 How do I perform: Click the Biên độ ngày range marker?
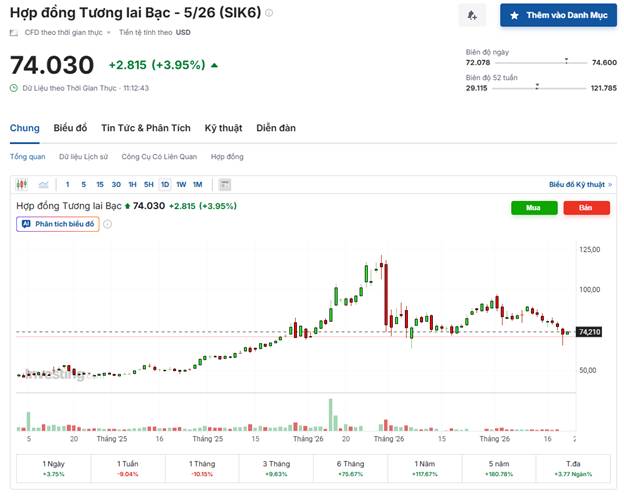pos(566,61)
